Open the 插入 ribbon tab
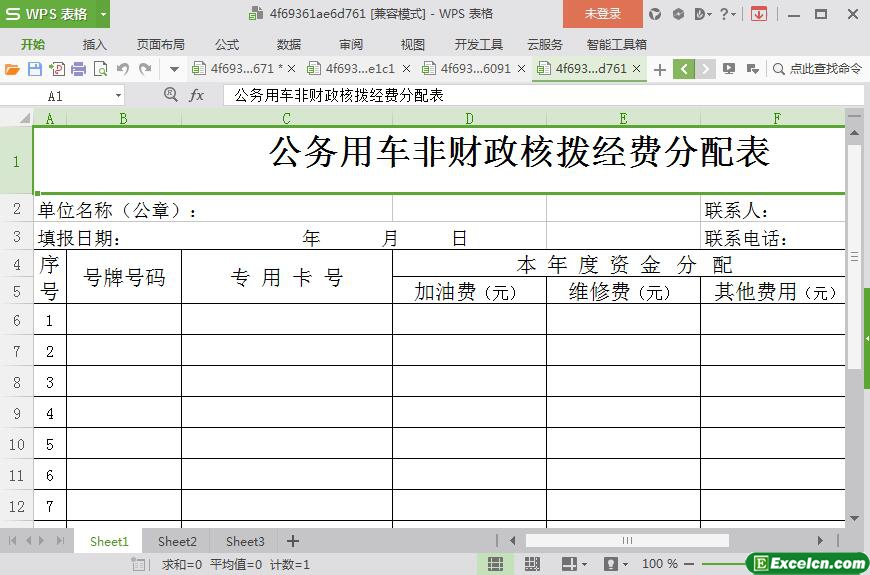 94,44
